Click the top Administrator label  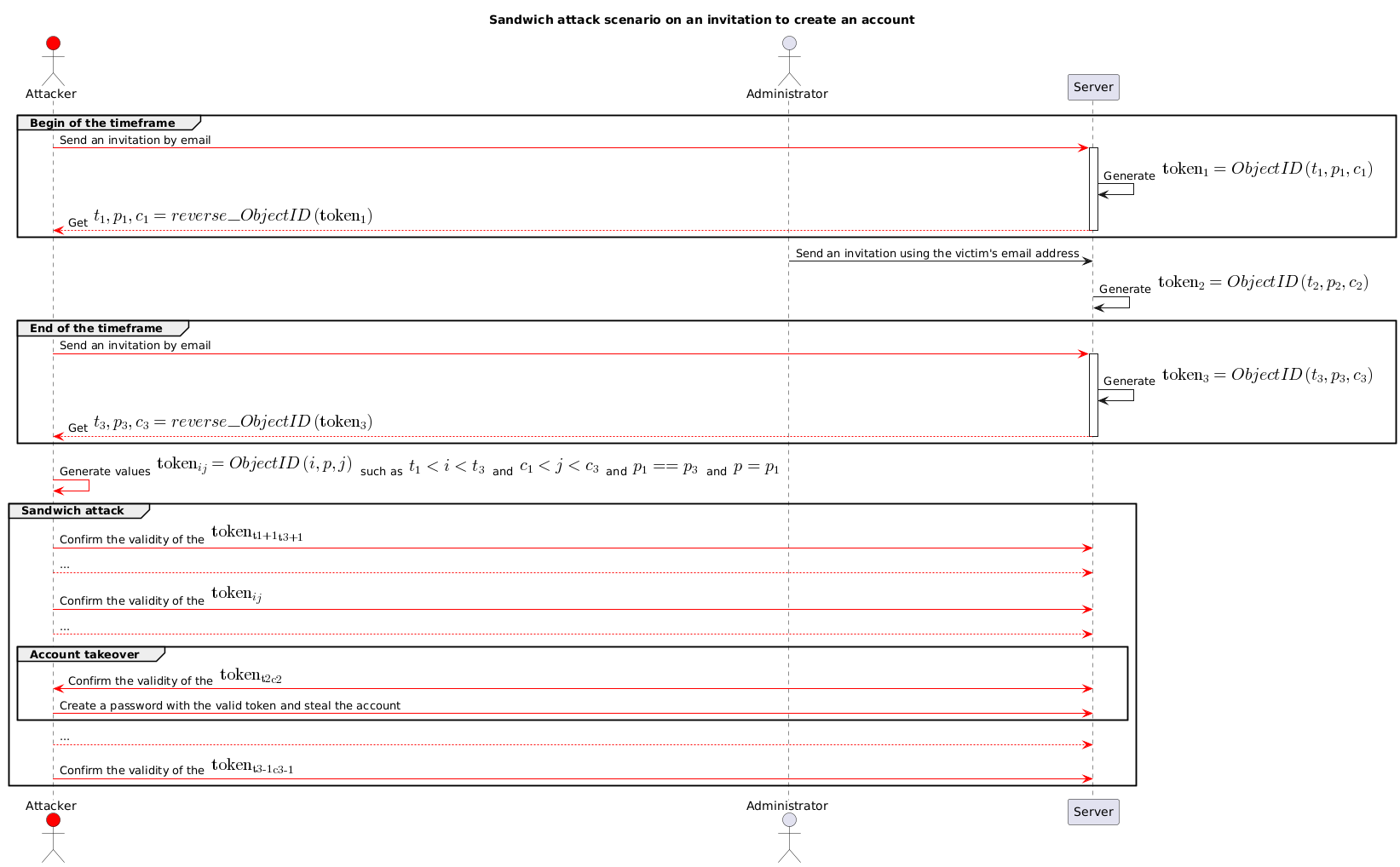click(x=787, y=94)
